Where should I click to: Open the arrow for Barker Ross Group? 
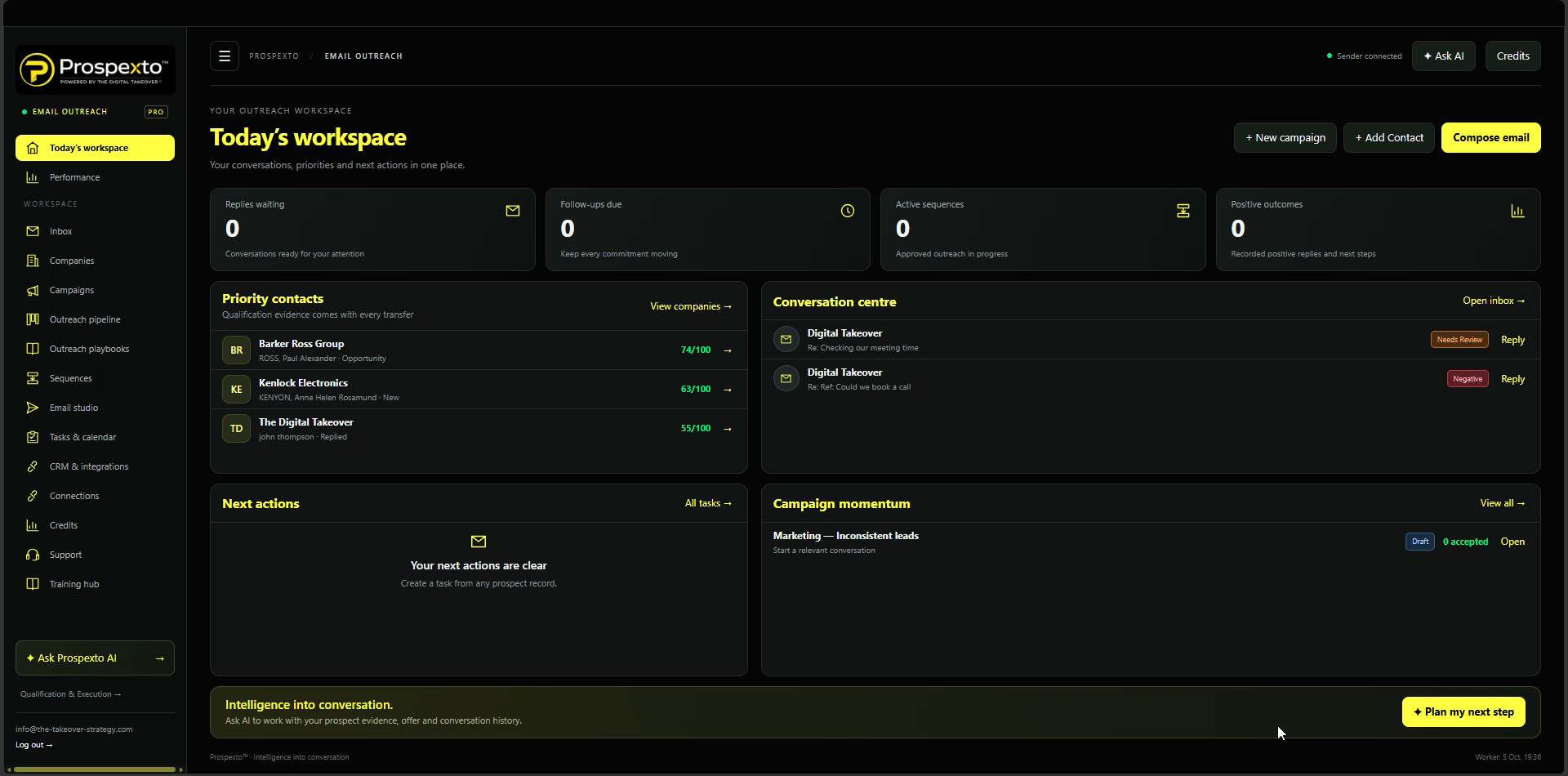click(728, 350)
